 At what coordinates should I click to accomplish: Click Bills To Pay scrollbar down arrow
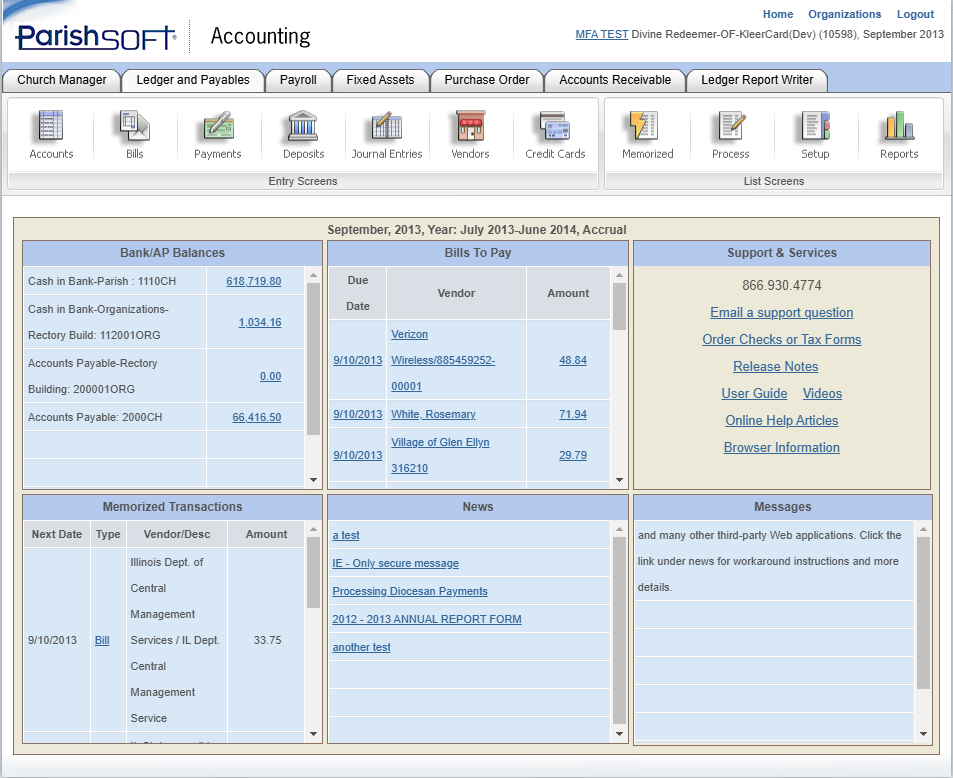tap(619, 480)
